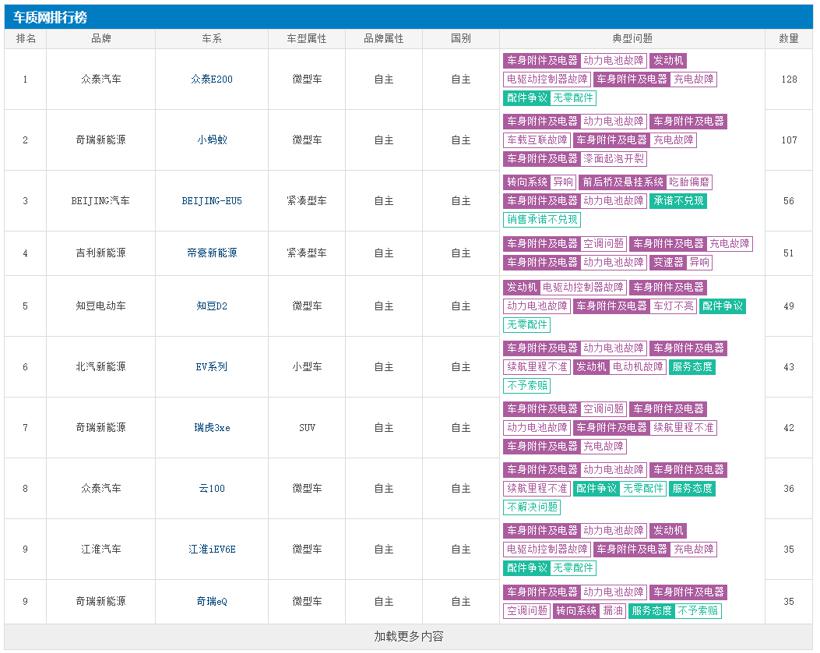Image resolution: width=820 pixels, height=653 pixels.
Task: Click the 云100 car series link
Action: coord(211,489)
